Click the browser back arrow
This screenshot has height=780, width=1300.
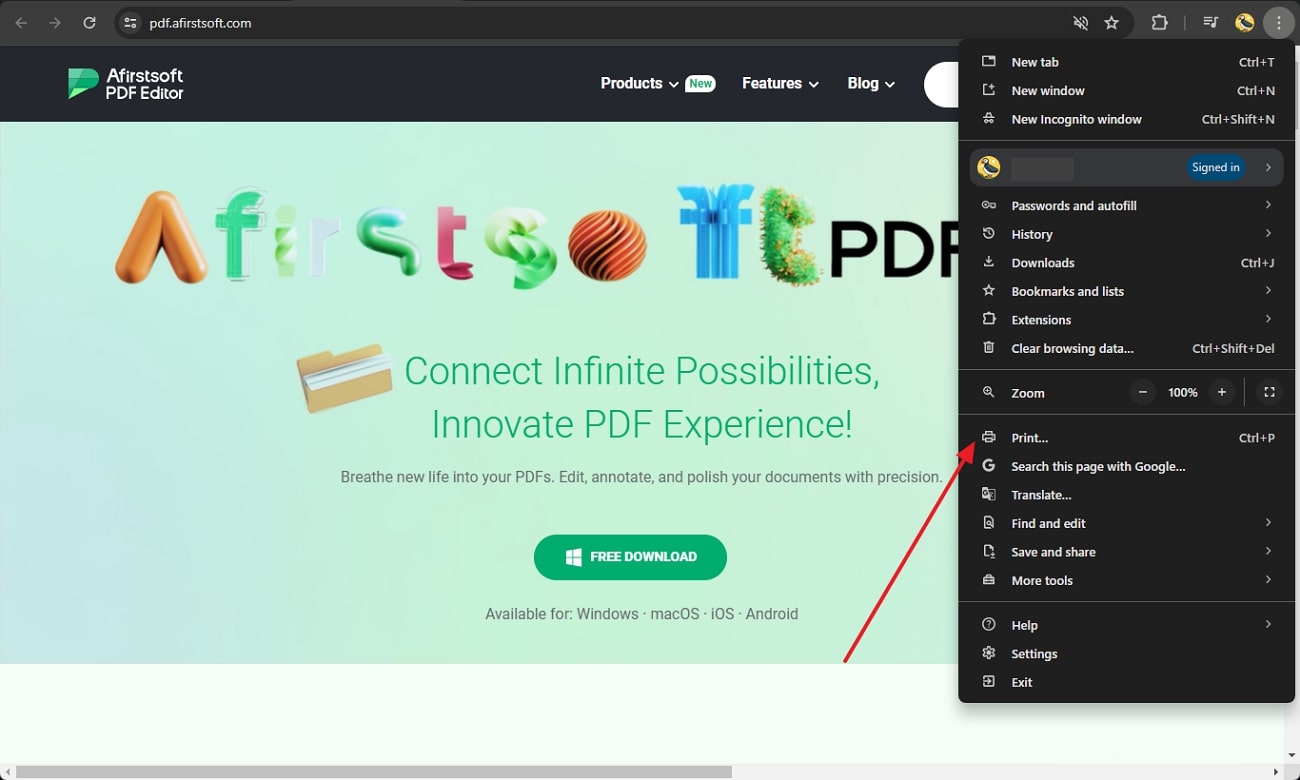(21, 22)
